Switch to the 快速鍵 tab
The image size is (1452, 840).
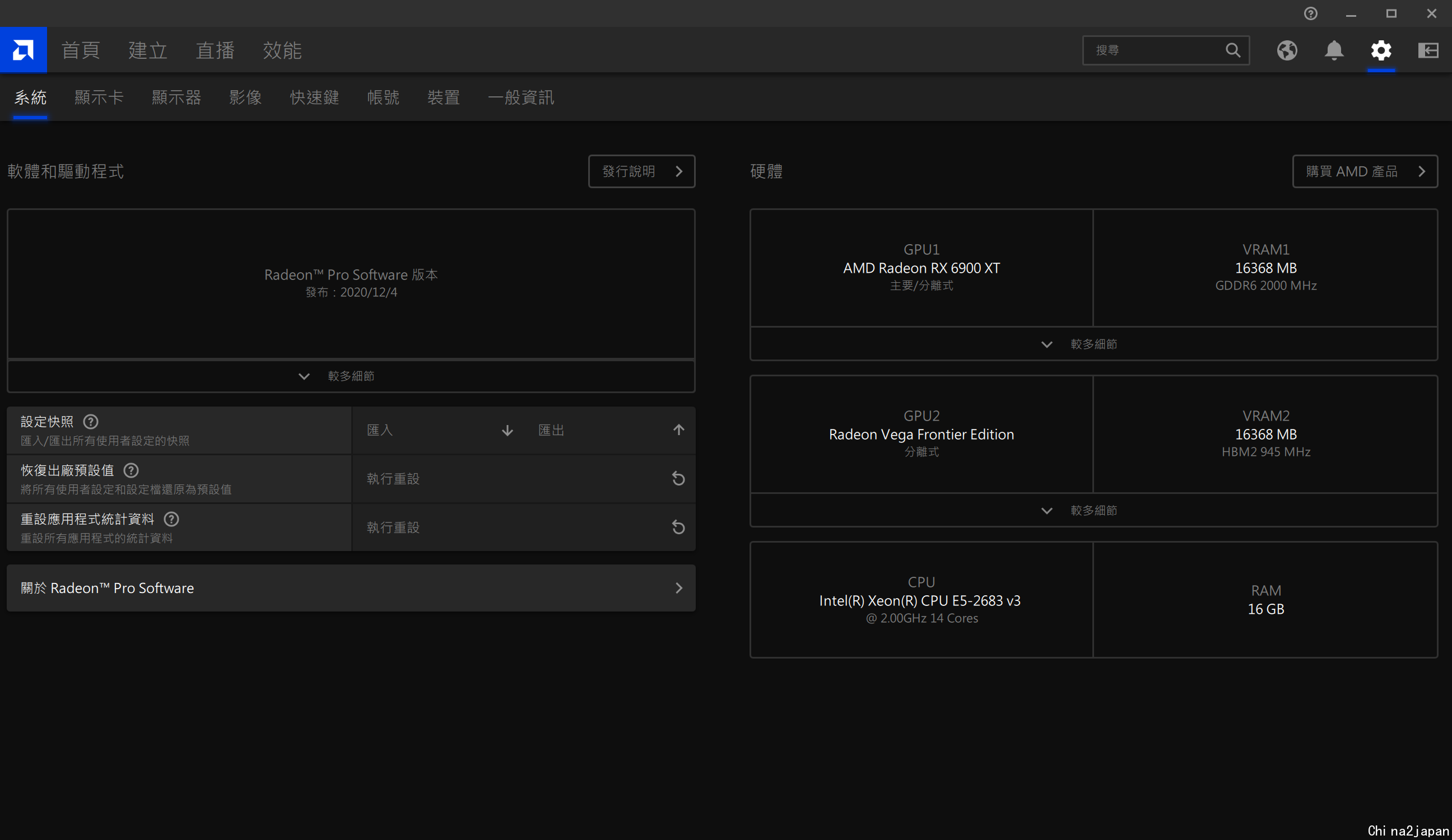315,97
